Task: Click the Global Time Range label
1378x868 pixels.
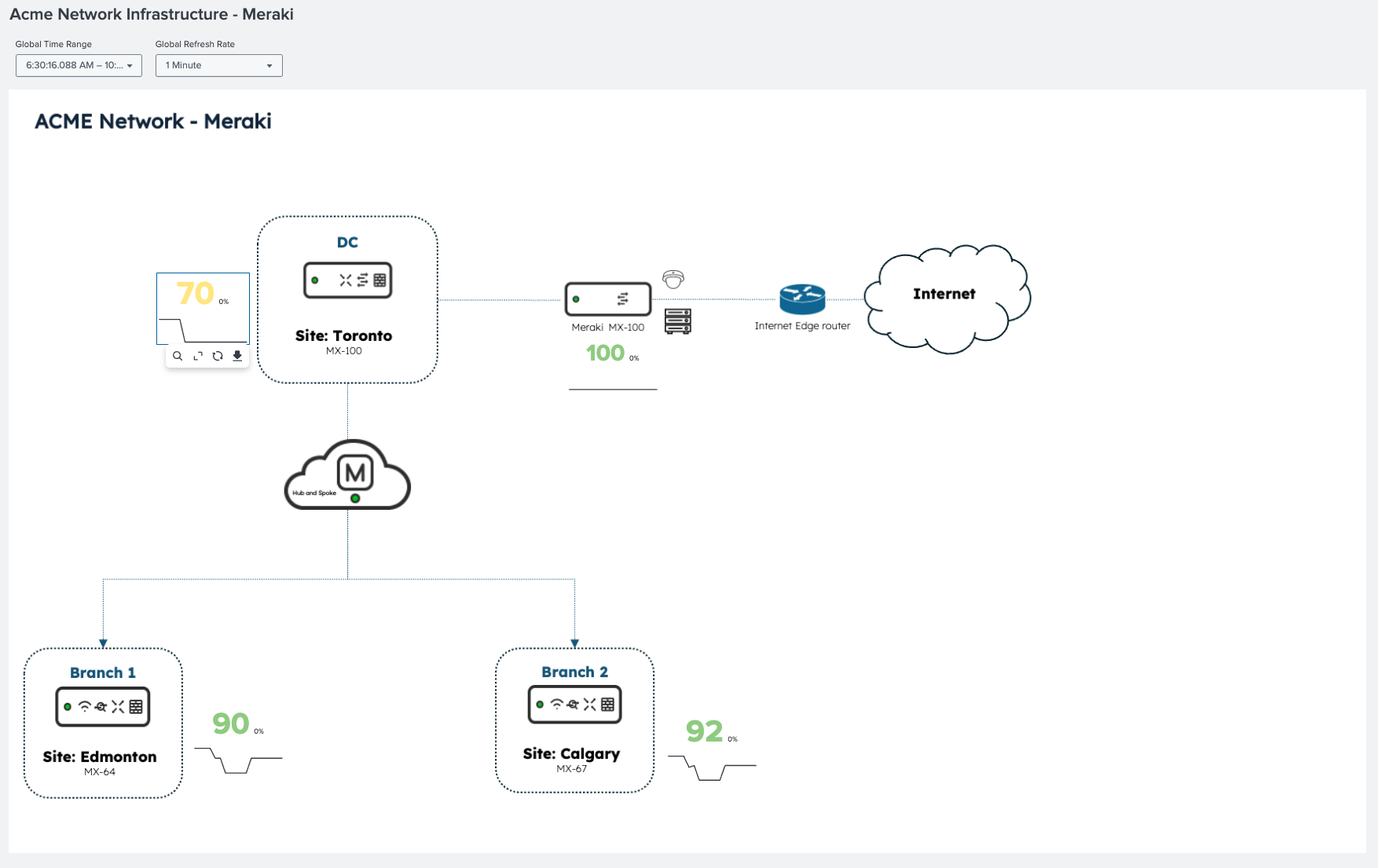Action: click(x=53, y=44)
